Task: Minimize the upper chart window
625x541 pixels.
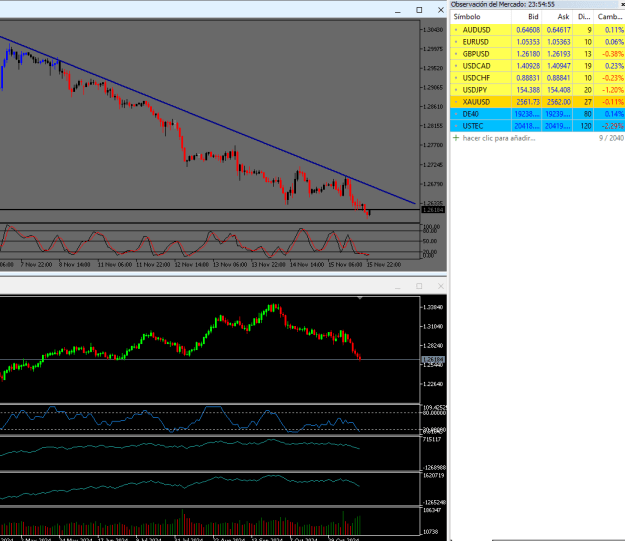Action: click(397, 10)
